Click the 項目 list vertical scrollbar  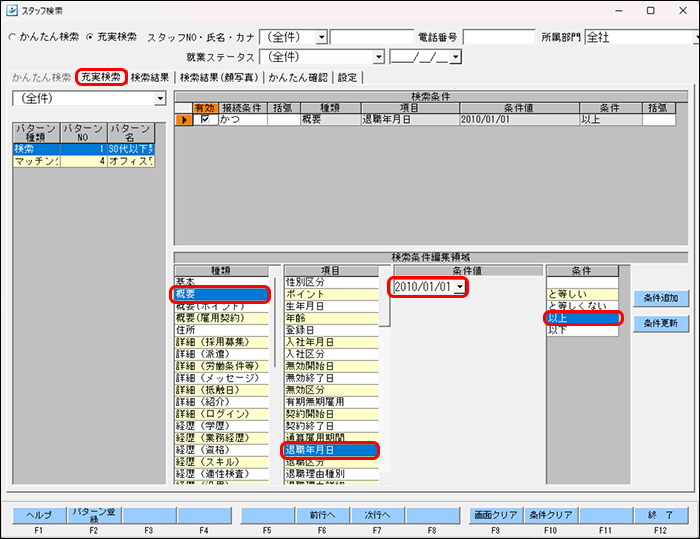coord(385,302)
